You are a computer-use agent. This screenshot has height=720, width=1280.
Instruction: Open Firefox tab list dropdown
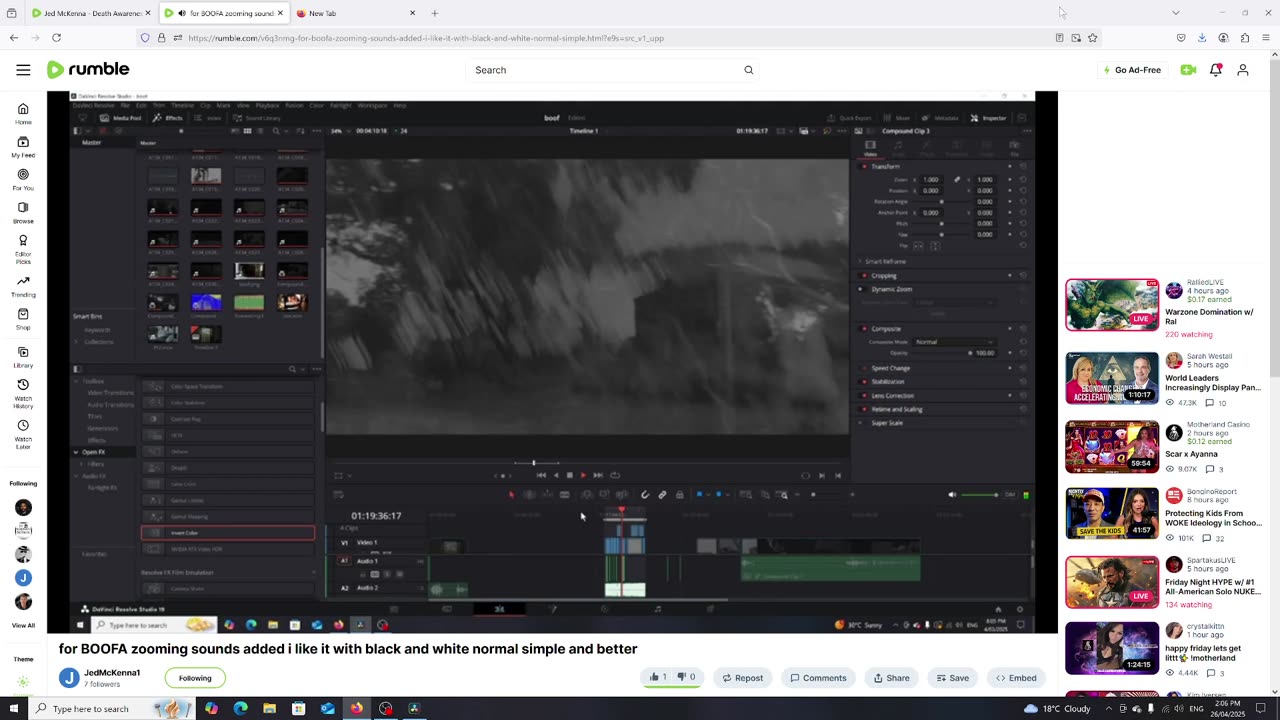[x=1176, y=13]
